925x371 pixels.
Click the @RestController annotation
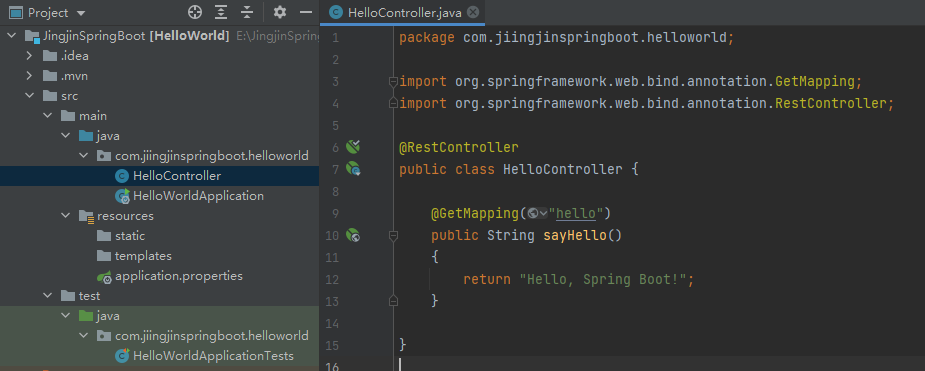click(x=458, y=147)
